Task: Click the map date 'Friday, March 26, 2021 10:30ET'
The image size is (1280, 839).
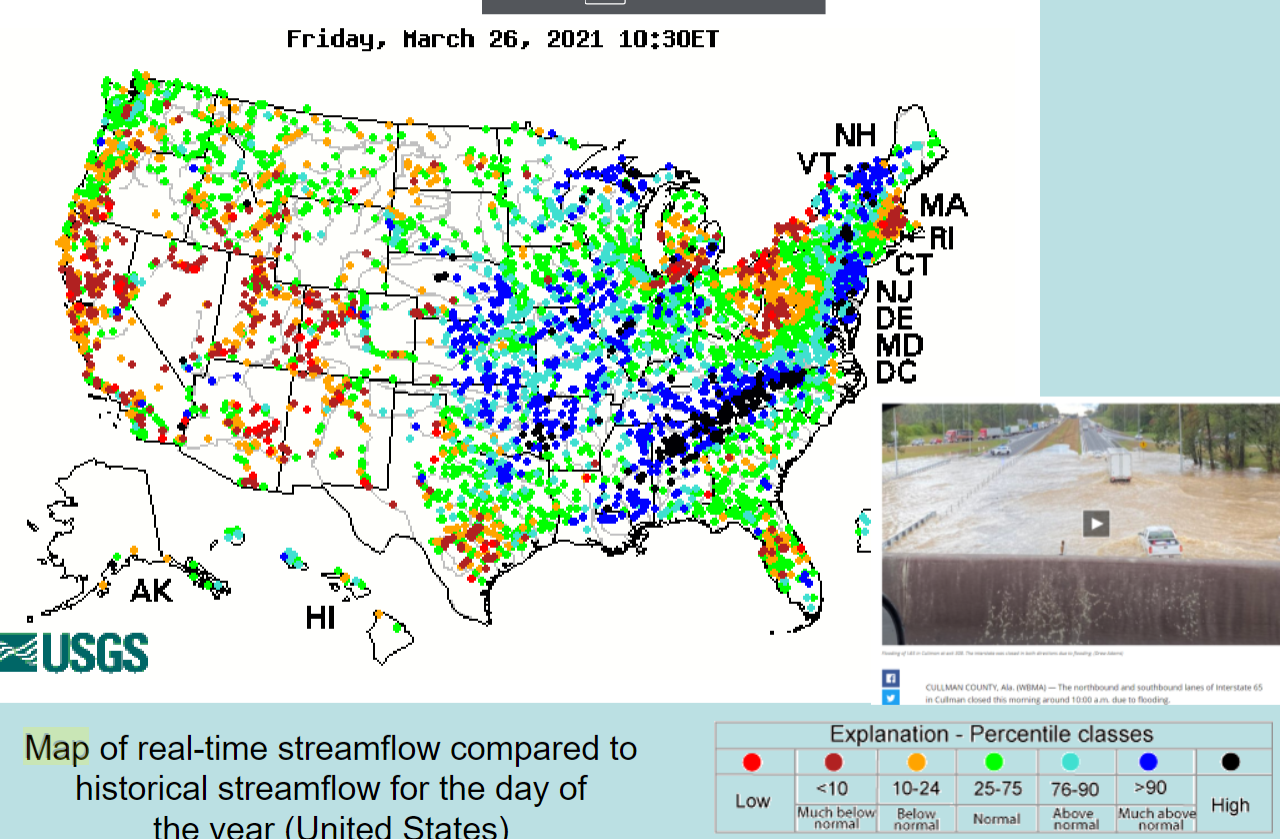Action: (x=502, y=40)
